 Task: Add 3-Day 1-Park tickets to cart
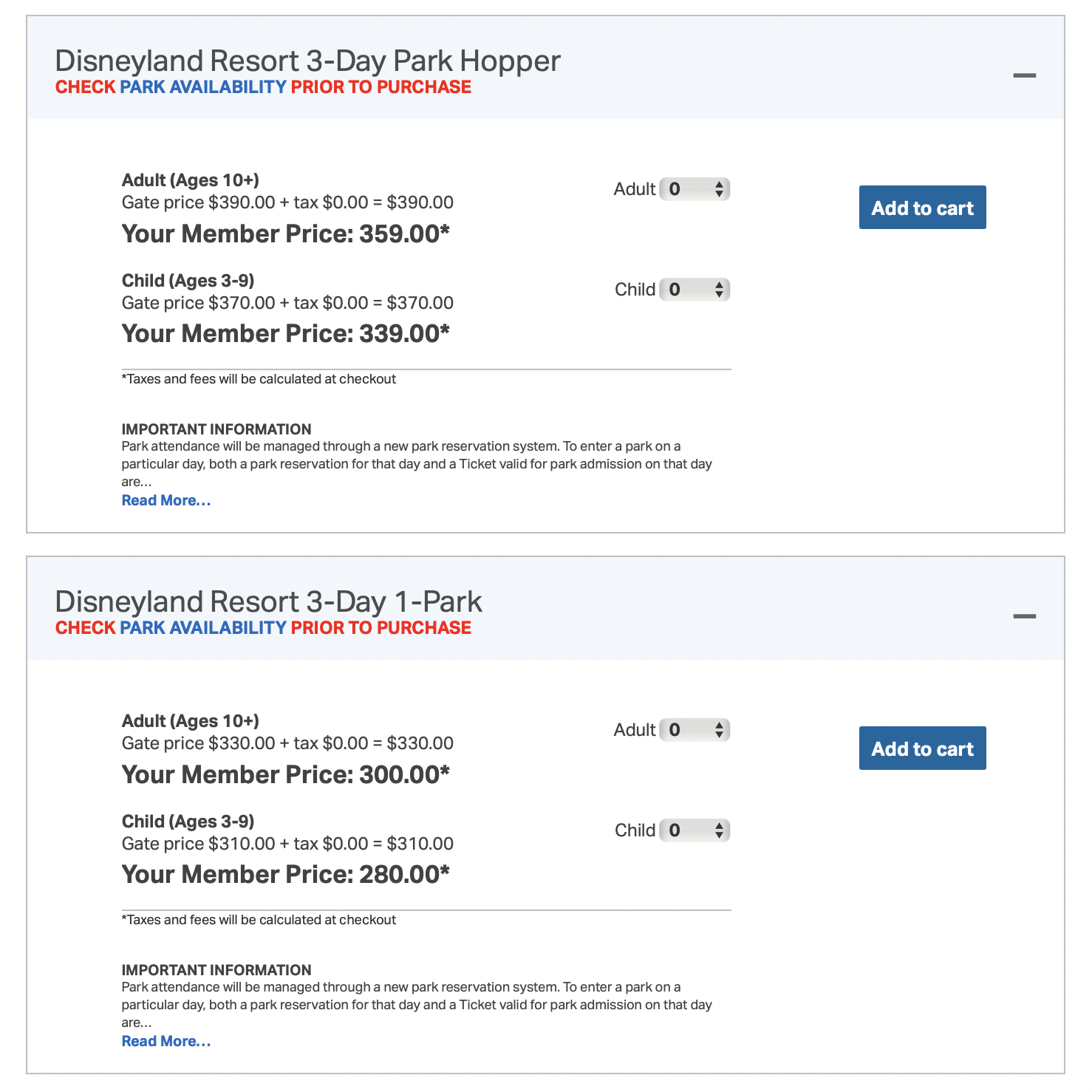point(922,748)
